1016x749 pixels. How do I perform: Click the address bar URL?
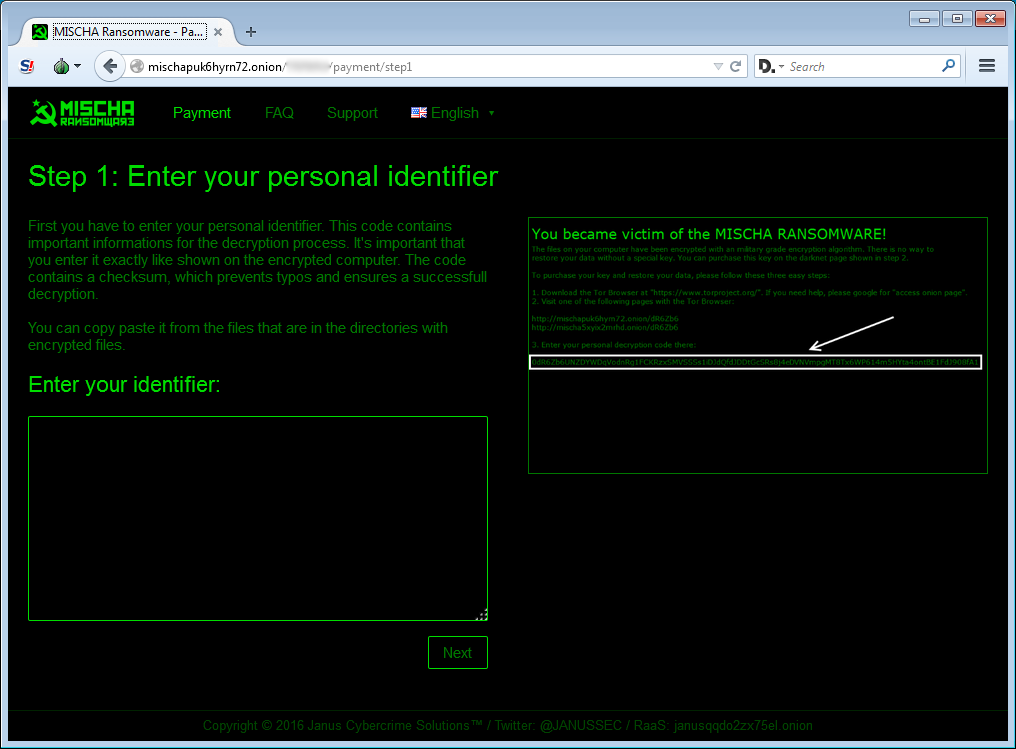pyautogui.click(x=280, y=67)
